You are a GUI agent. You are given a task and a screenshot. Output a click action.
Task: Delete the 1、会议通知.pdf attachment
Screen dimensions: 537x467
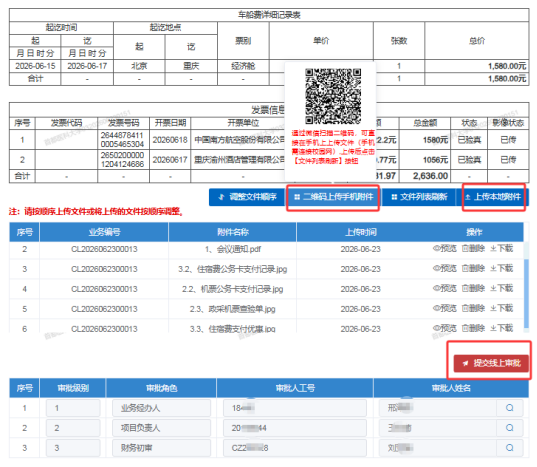tap(473, 249)
